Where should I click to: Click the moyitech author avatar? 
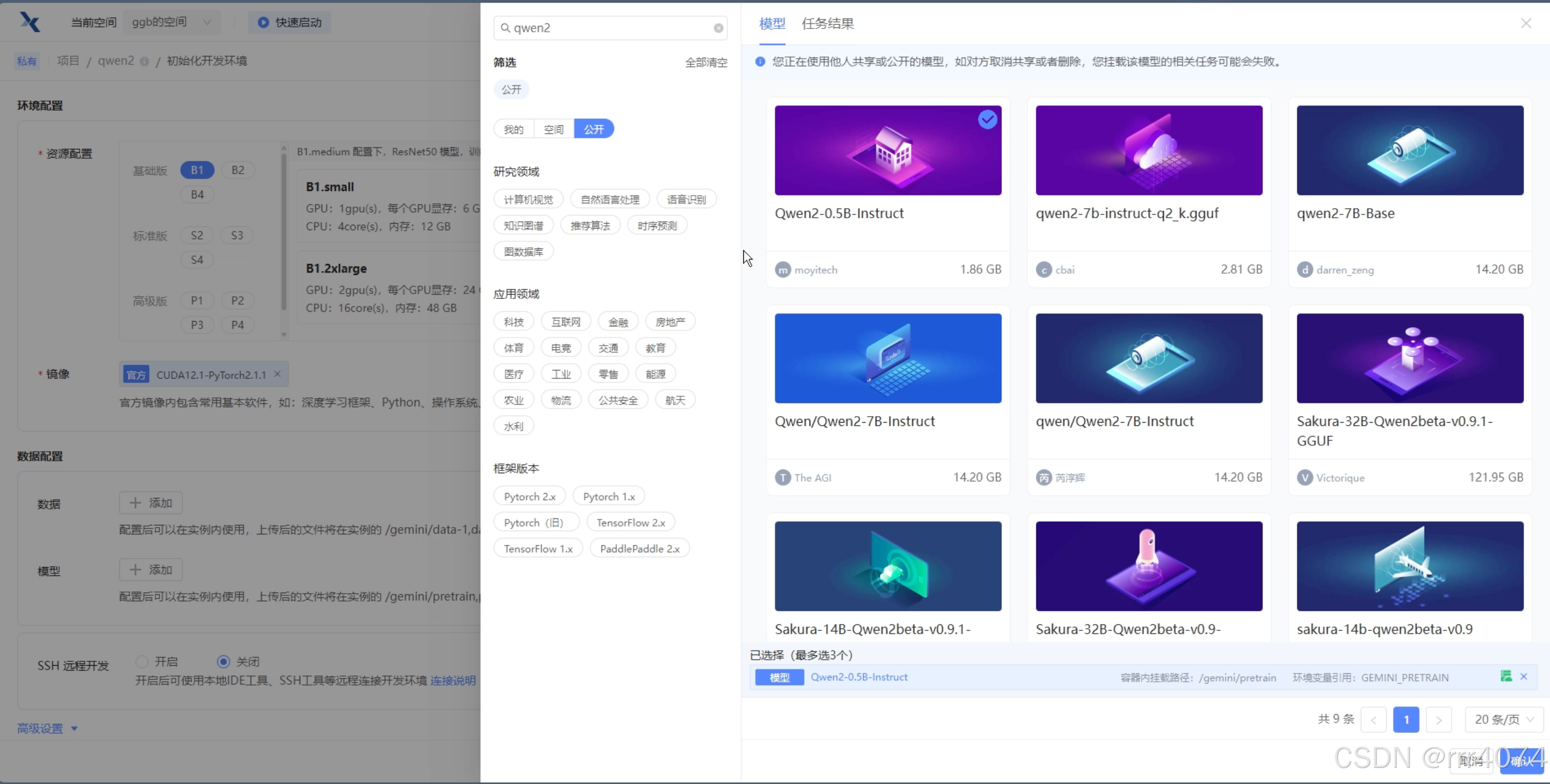tap(783, 269)
